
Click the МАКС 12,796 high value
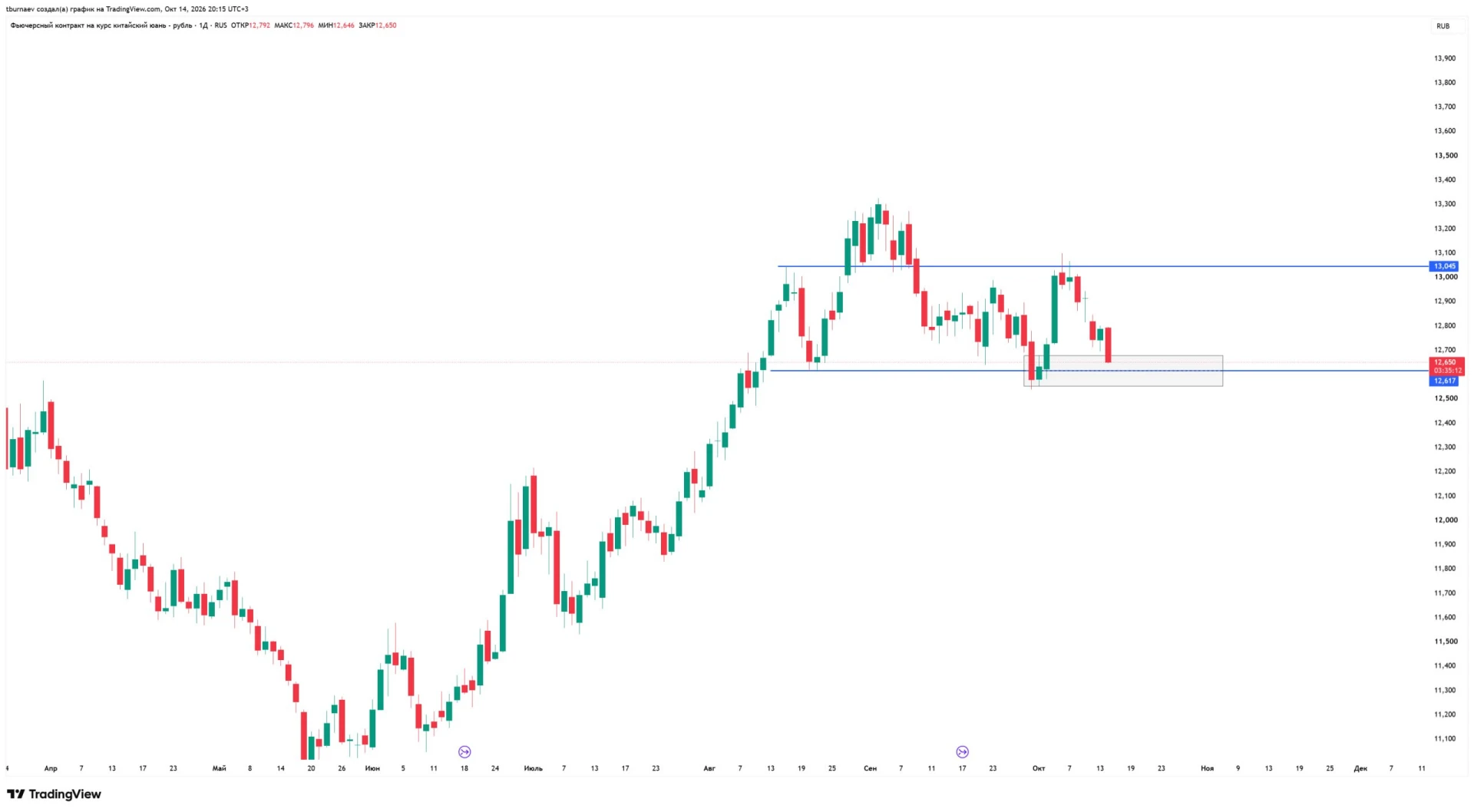294,25
